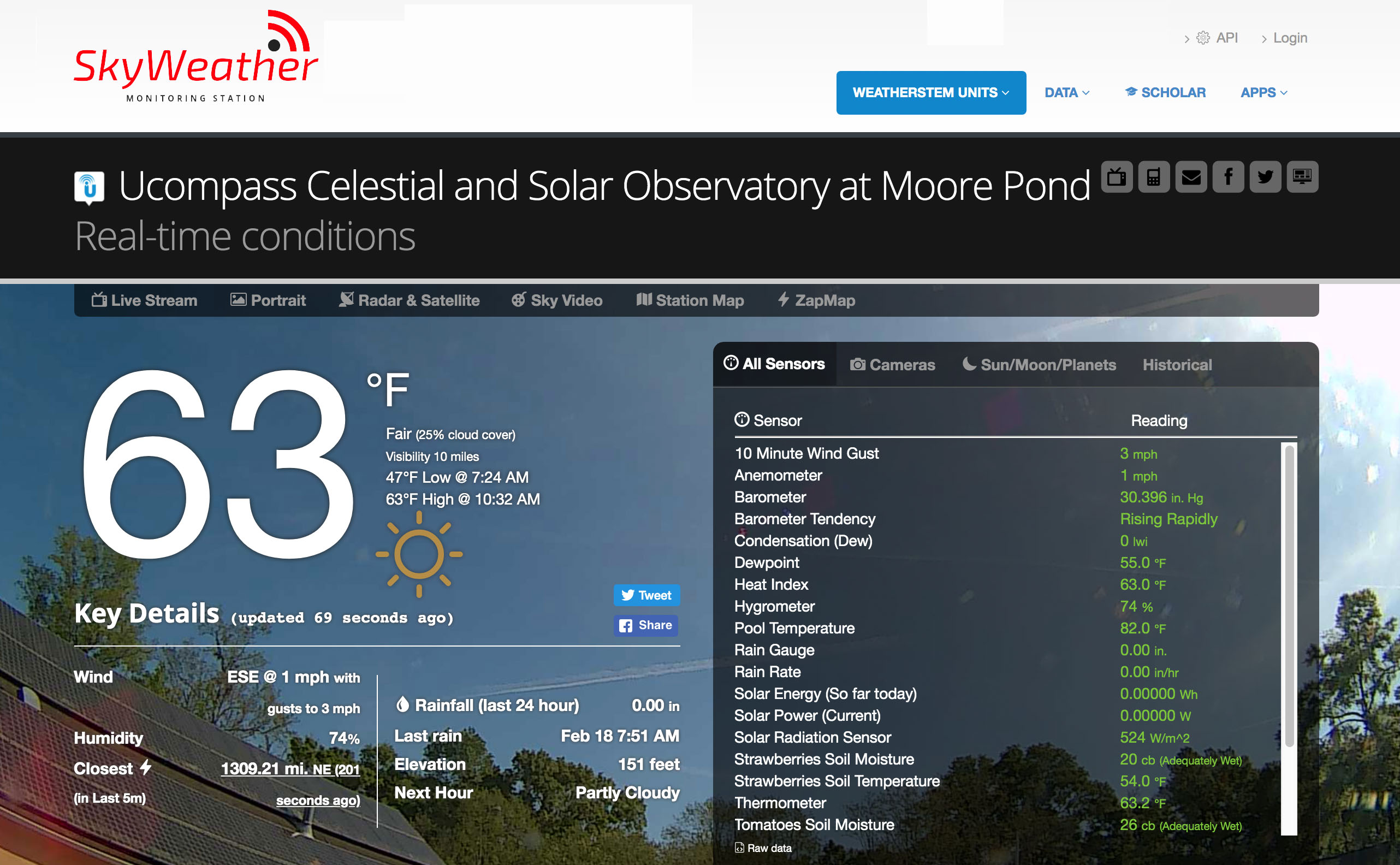Click the Reading column header
This screenshot has height=865, width=1400.
click(1159, 420)
